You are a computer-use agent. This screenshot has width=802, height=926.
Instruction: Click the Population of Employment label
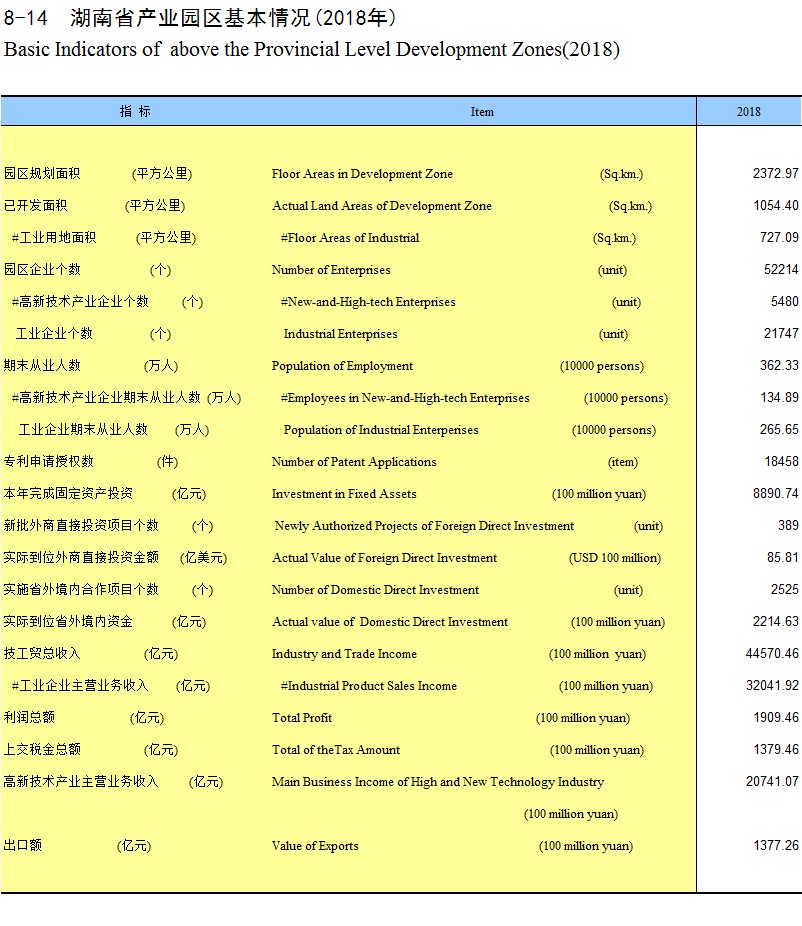pos(342,366)
